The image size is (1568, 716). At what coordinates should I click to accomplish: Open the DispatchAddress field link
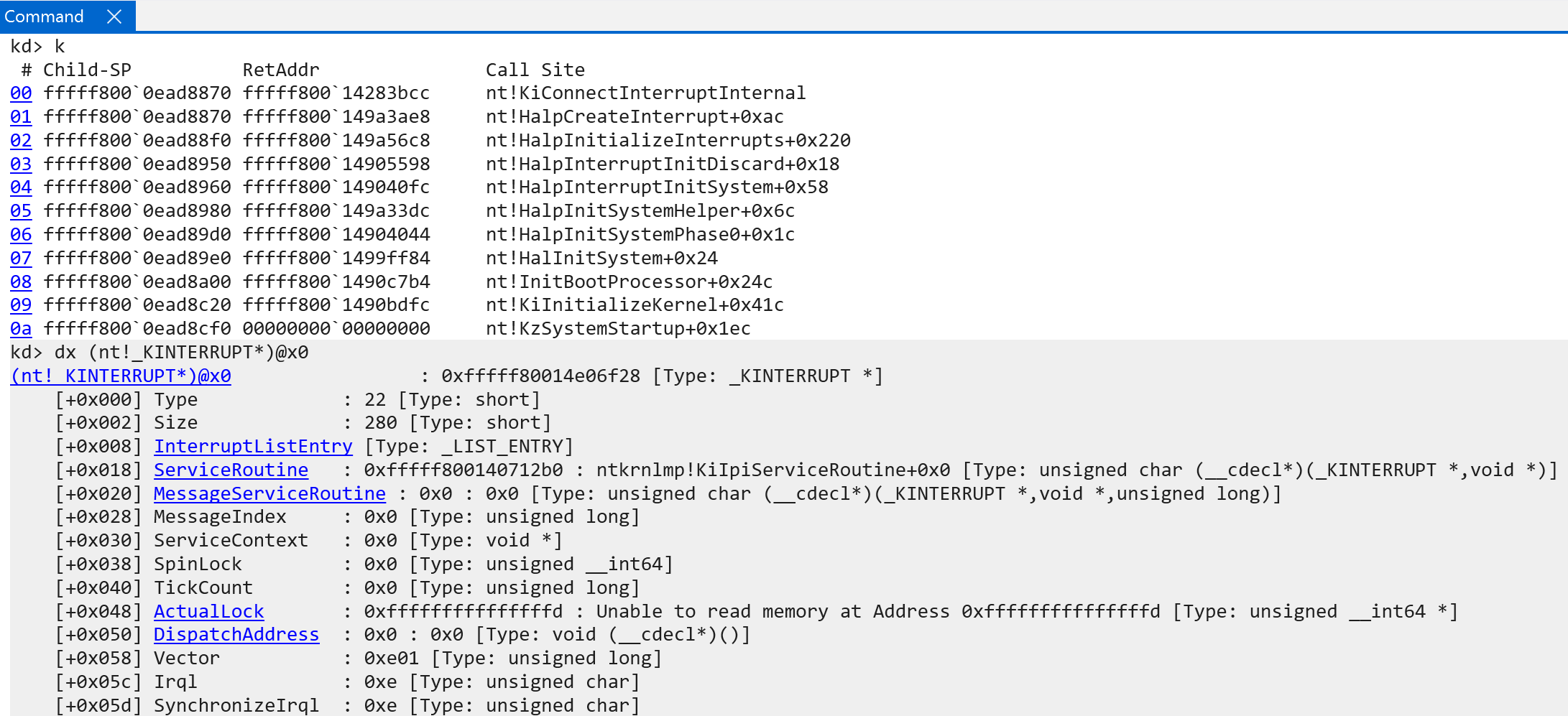click(236, 635)
